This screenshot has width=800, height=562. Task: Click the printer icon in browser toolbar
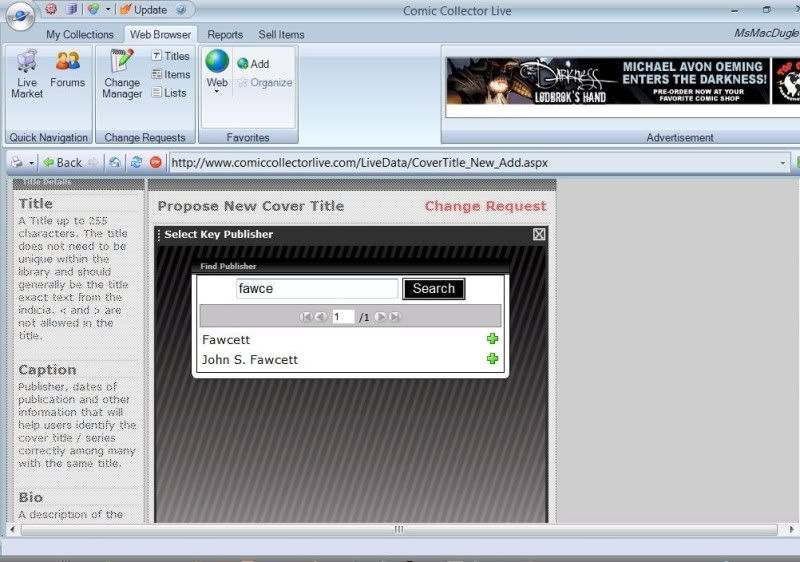point(17,163)
